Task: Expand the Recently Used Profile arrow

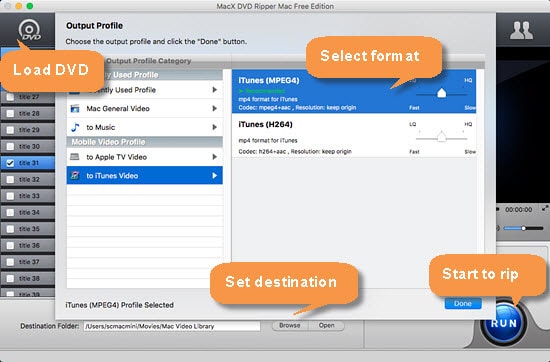Action: [214, 90]
